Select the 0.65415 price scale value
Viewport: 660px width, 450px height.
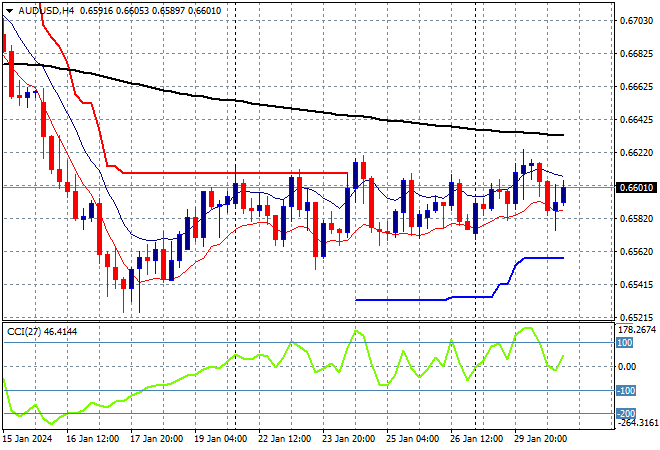tap(636, 285)
